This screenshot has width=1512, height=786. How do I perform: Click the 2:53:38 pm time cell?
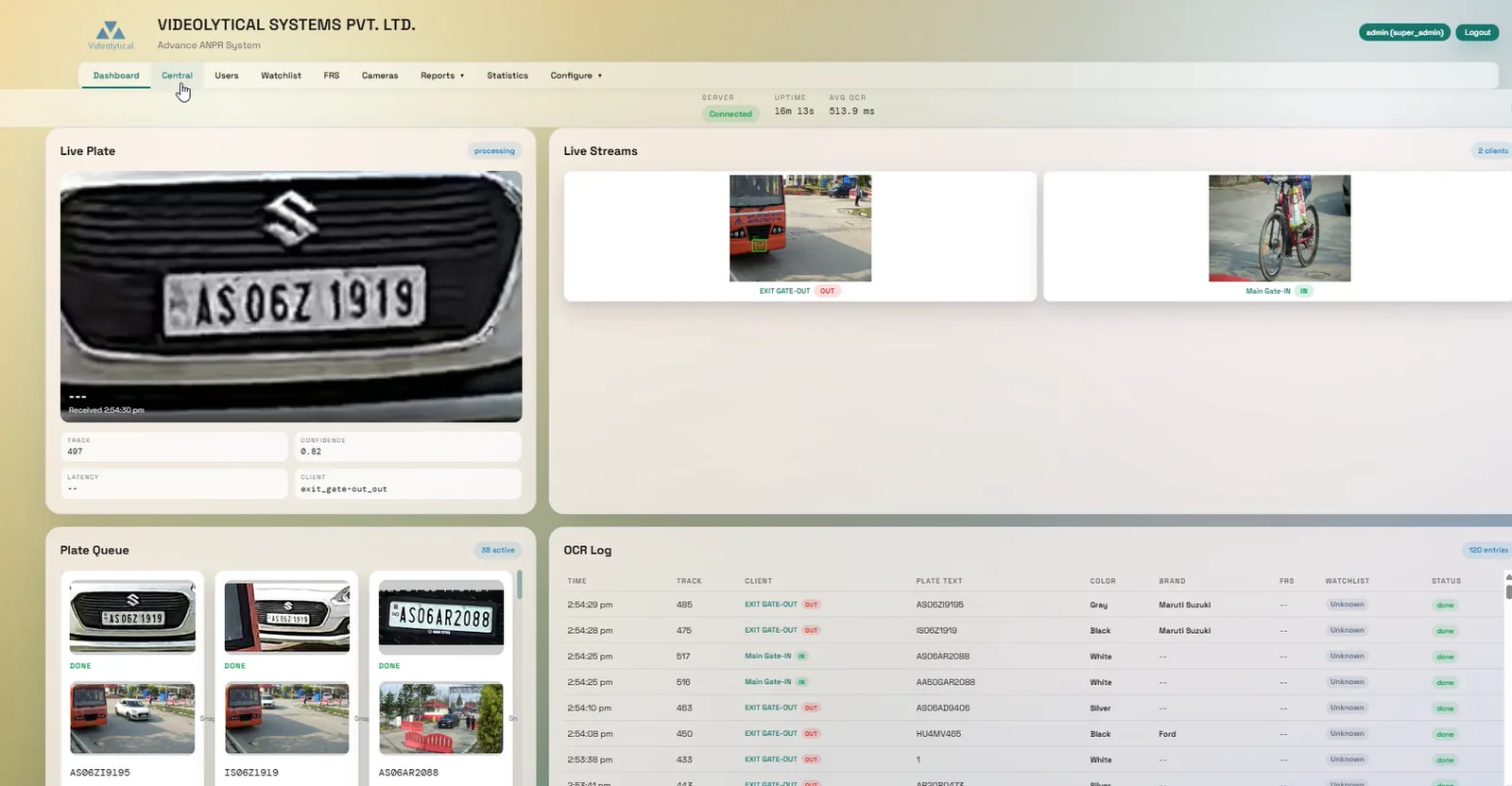pyautogui.click(x=590, y=760)
